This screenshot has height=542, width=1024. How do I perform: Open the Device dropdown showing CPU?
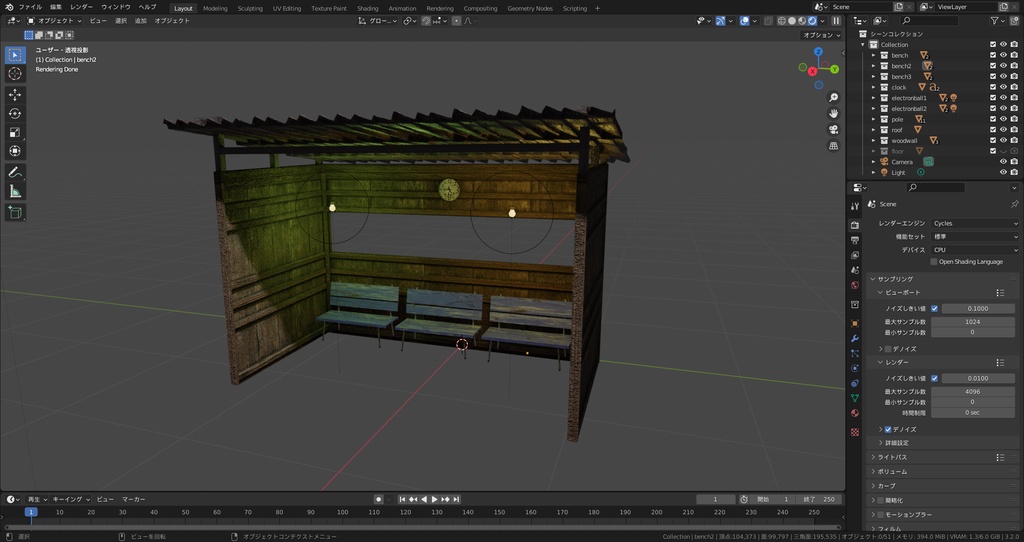pos(975,250)
